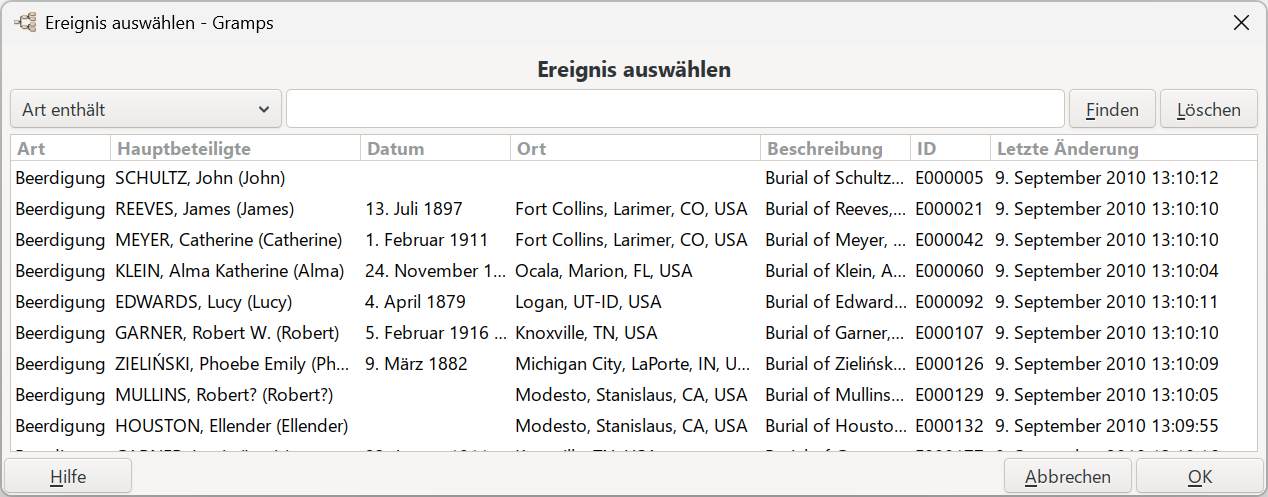
Task: Click the Löschen button
Action: click(x=1209, y=109)
